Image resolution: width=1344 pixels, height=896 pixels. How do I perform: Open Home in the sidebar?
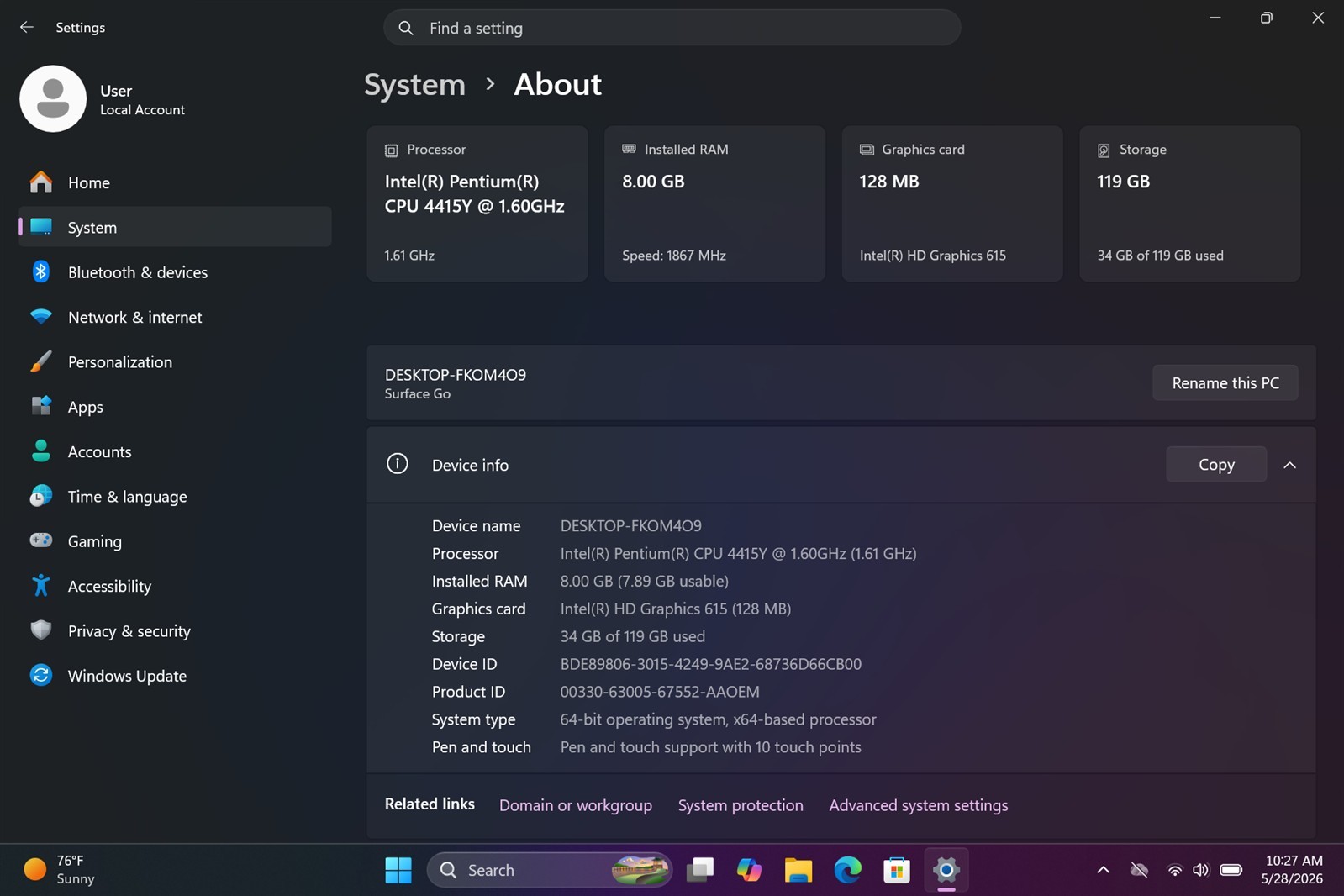click(175, 182)
